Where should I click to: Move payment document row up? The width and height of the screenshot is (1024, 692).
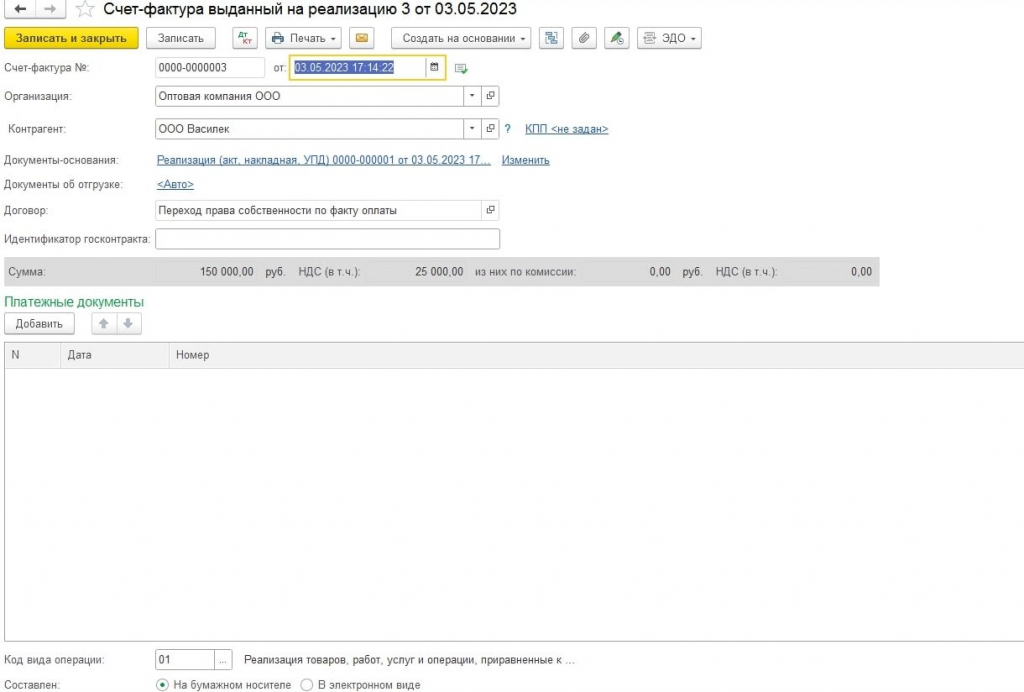point(104,323)
